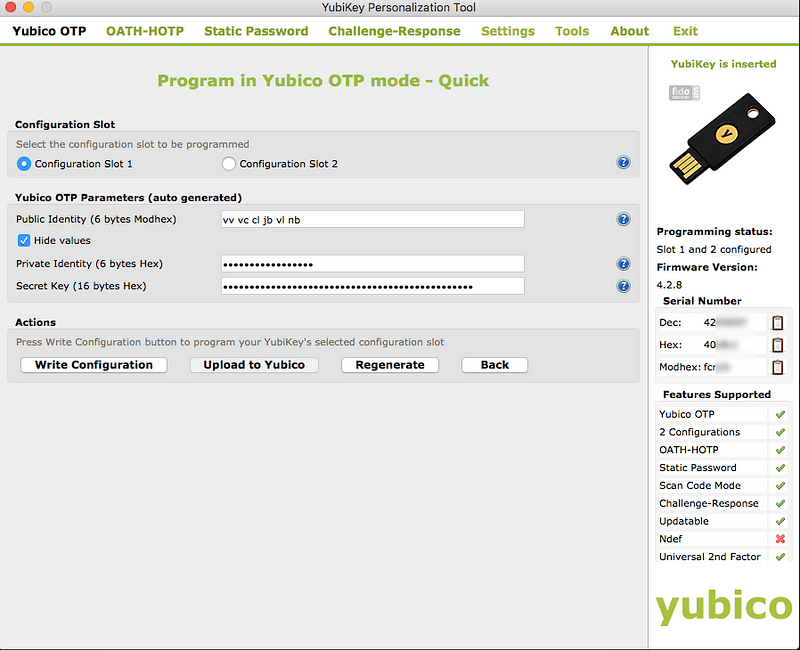Switch to the Yubico OTP tab
The image size is (800, 650).
coord(49,31)
